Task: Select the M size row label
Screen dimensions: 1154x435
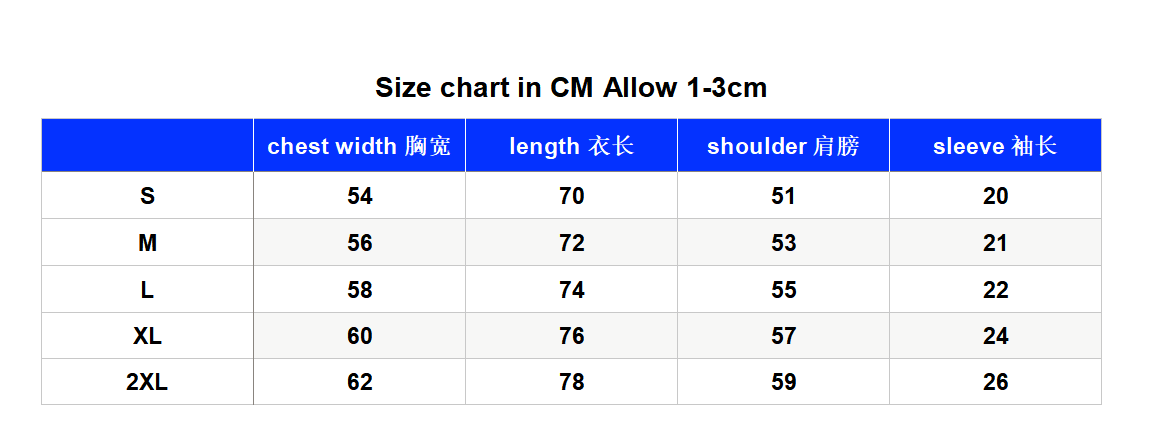Action: (x=147, y=243)
